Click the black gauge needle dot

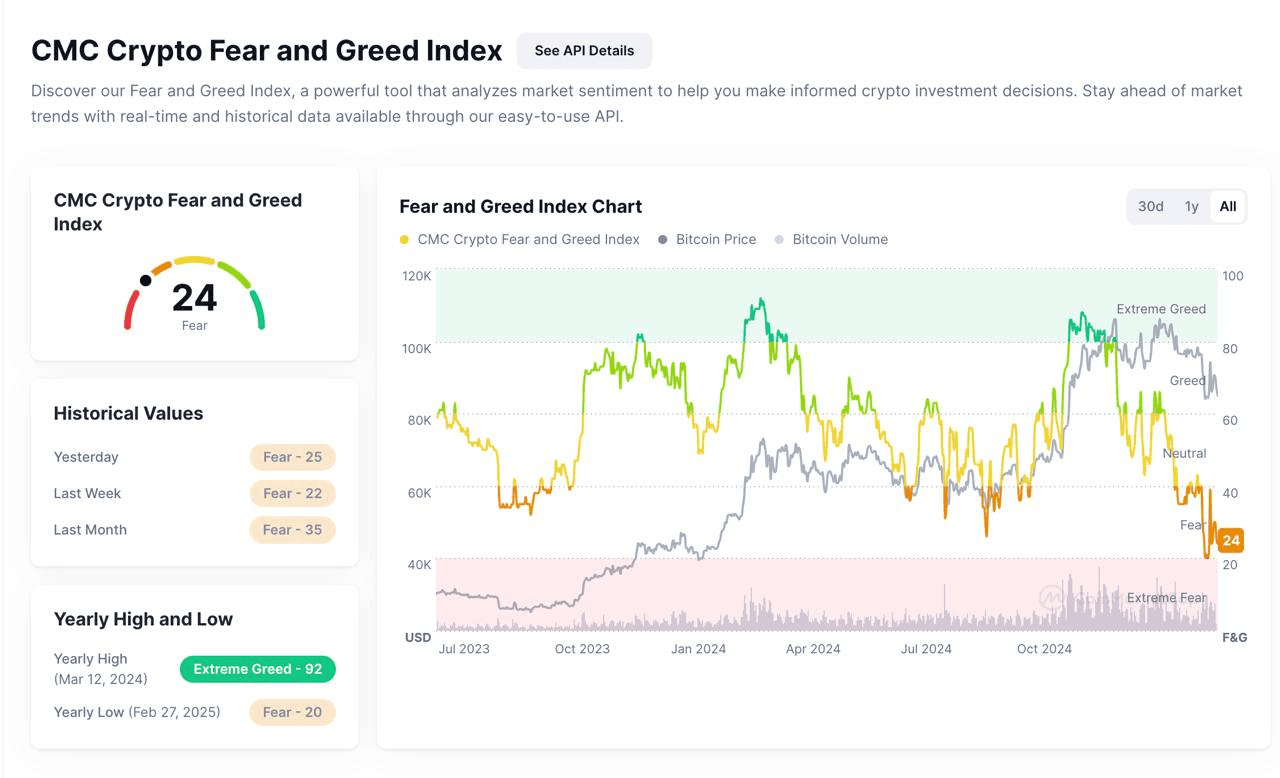[146, 280]
